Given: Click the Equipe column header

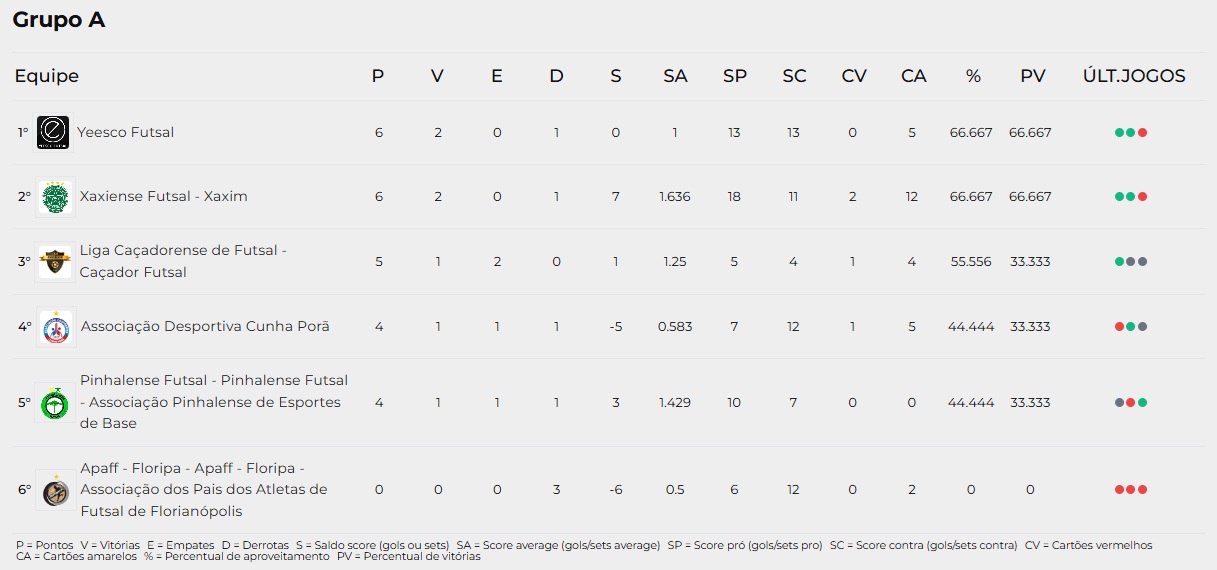Looking at the screenshot, I should pyautogui.click(x=46, y=76).
